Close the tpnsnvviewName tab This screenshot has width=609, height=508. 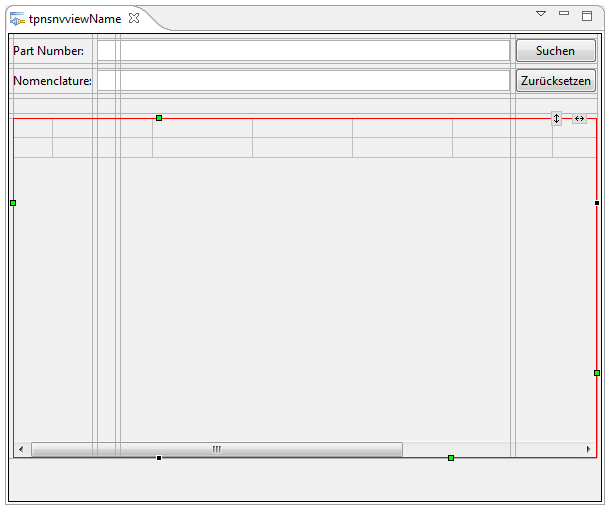(x=134, y=18)
